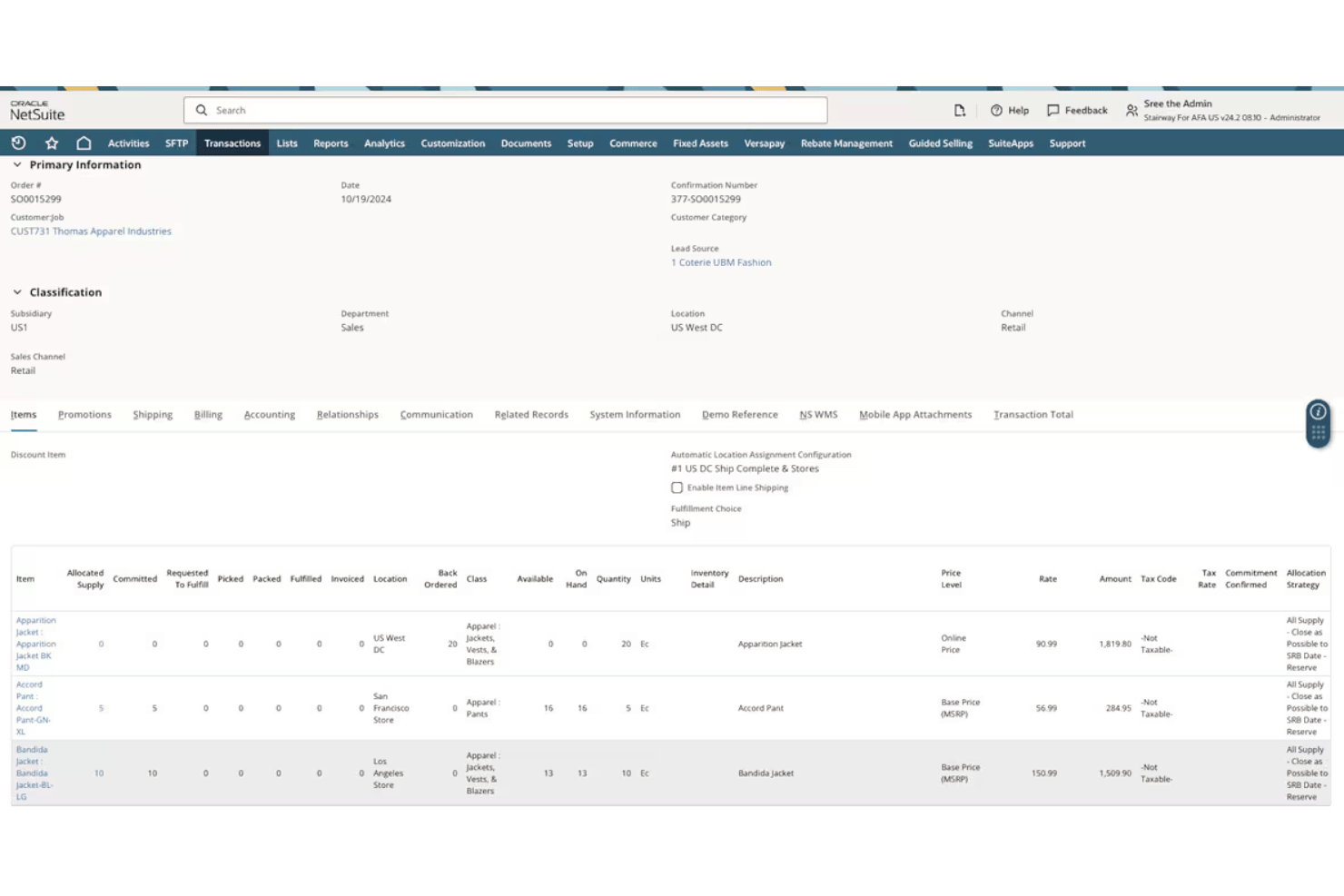Collapse the Classification section
The width and height of the screenshot is (1344, 896).
tap(17, 292)
